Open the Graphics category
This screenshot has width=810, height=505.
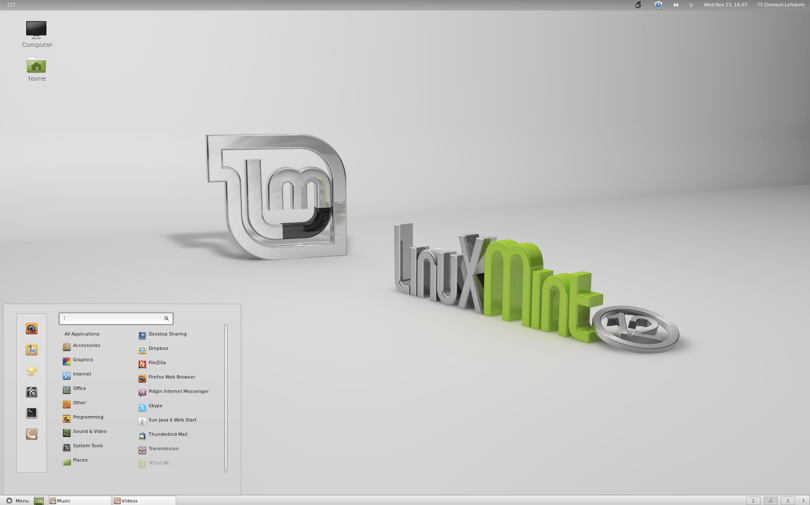78,360
